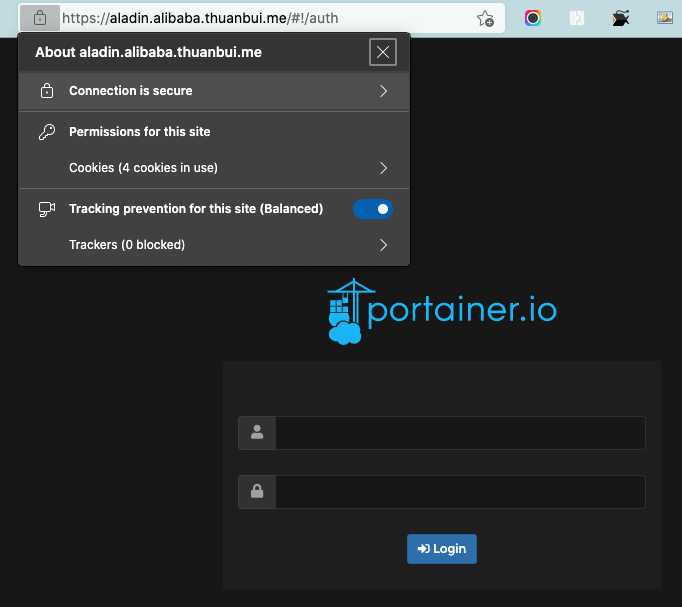Click the popup title About aladin.alibaba.thuanbui.me
Screen dimensions: 682x607
pyautogui.click(x=148, y=52)
